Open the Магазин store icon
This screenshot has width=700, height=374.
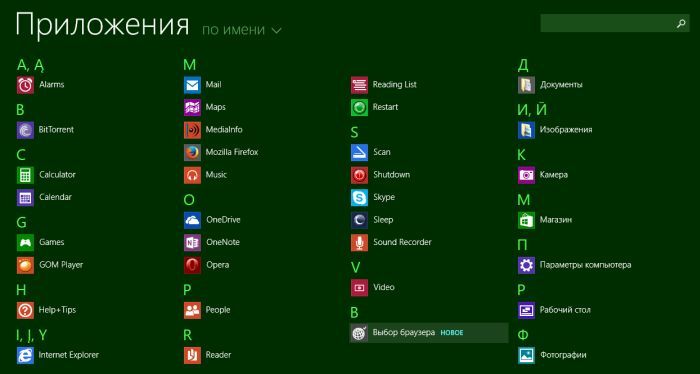(x=526, y=220)
